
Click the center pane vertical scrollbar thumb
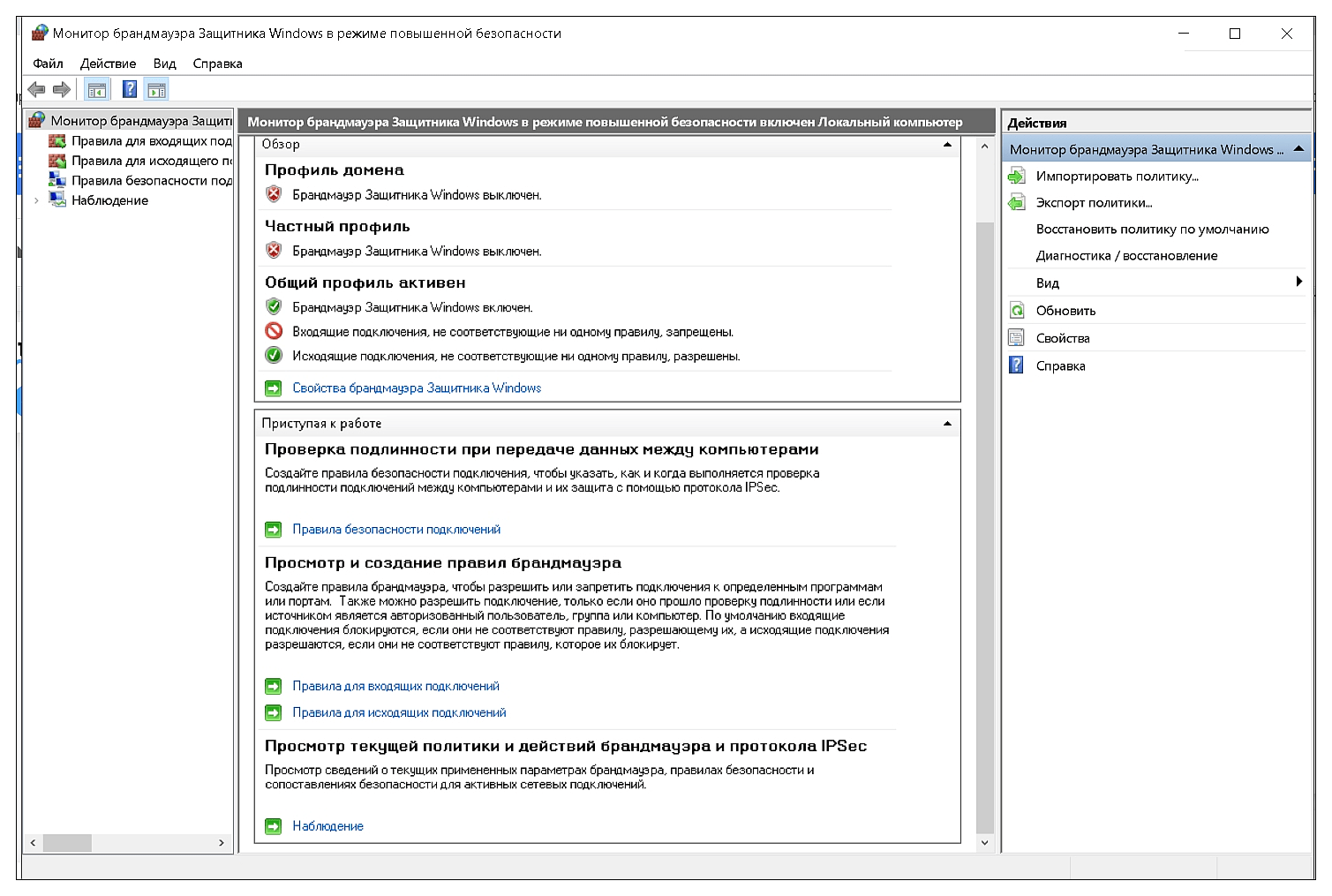coord(985,527)
